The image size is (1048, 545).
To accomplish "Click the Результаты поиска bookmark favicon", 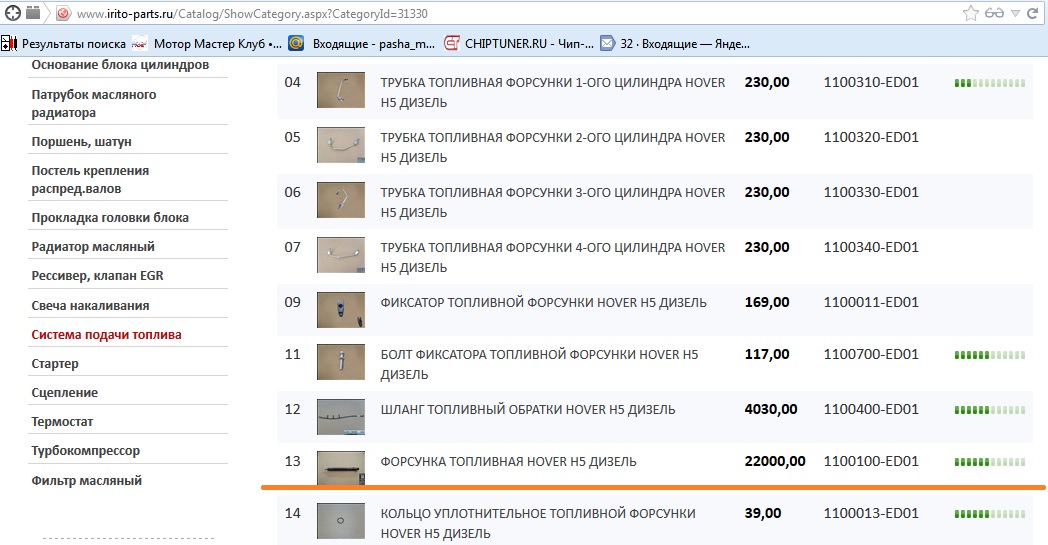I will click(9, 43).
